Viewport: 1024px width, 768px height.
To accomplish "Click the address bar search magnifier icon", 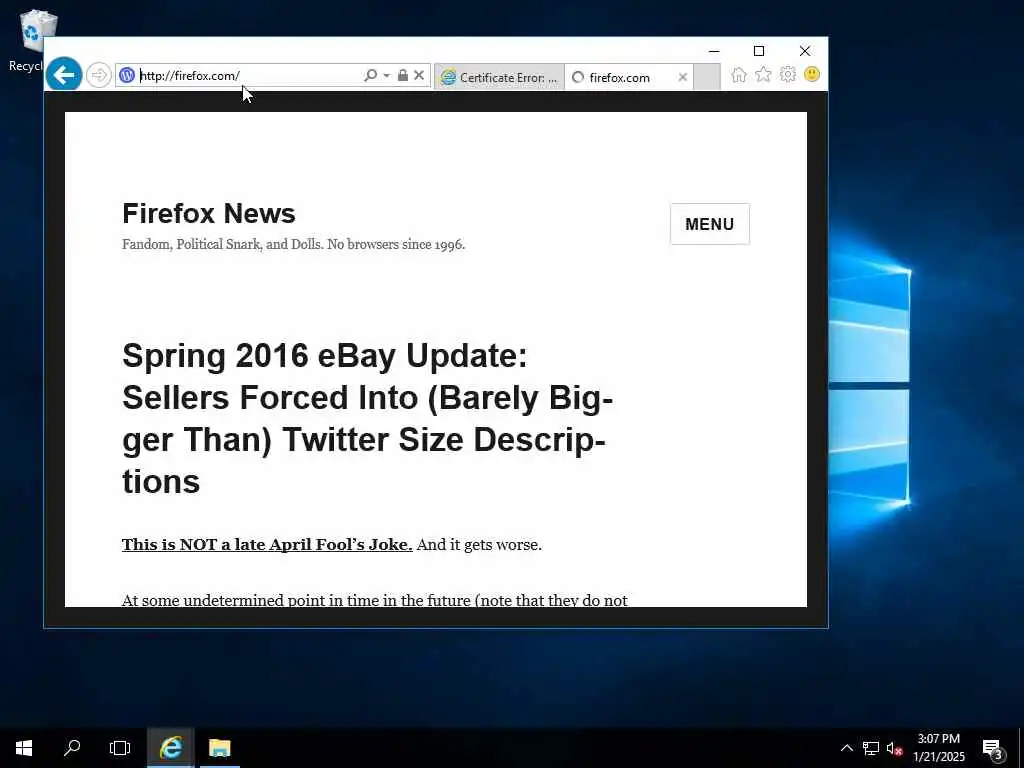I will point(370,75).
